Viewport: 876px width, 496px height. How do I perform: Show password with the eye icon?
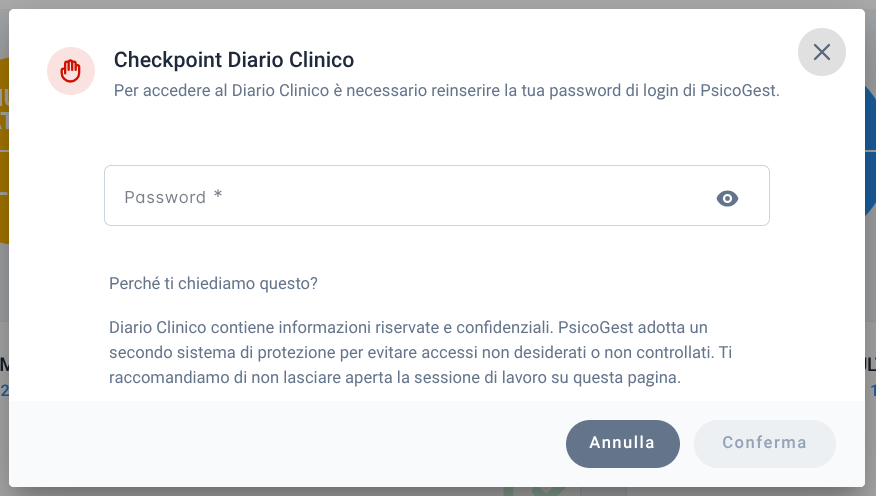(727, 198)
